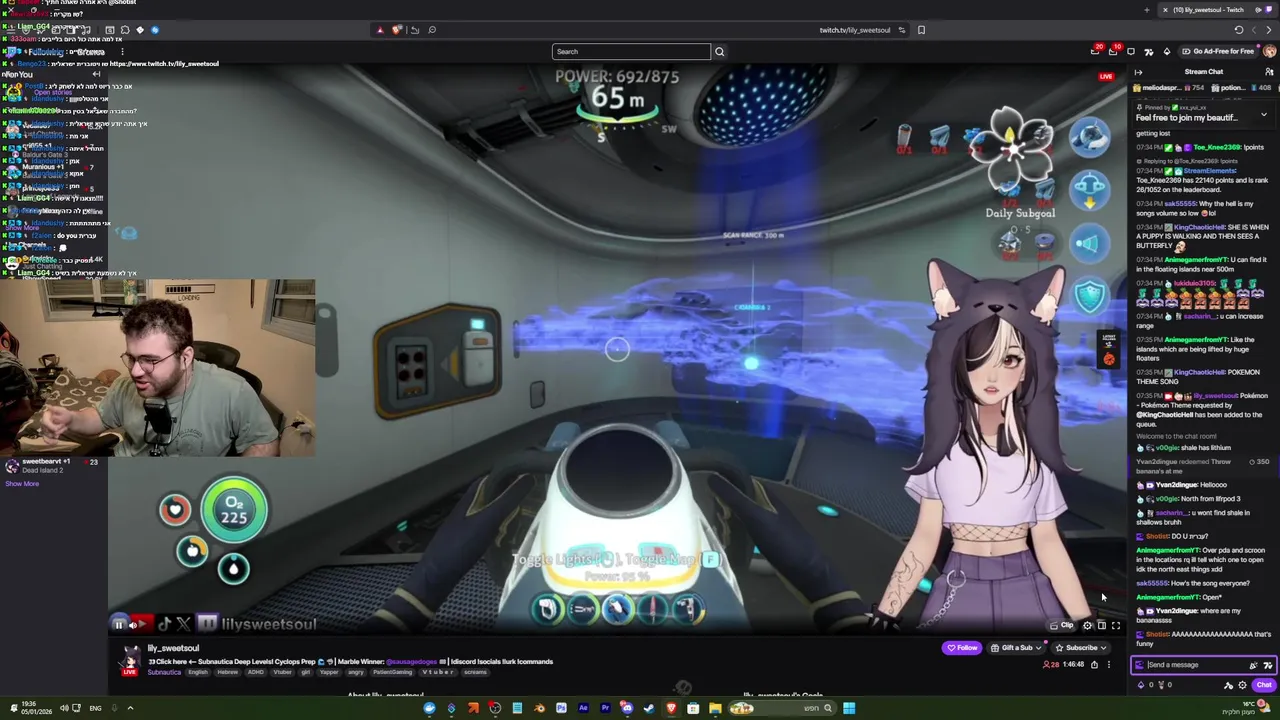Open Brave browser from the taskbar

pos(671,709)
